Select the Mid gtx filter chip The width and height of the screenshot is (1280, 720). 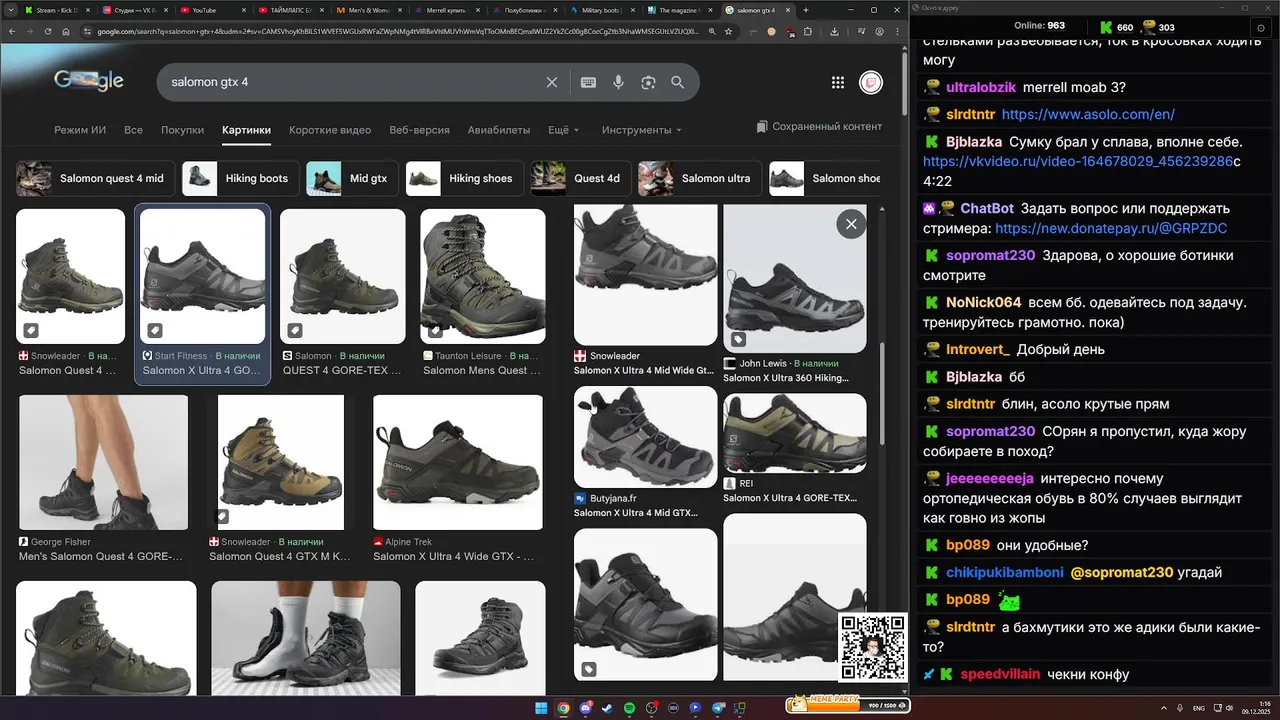point(352,179)
